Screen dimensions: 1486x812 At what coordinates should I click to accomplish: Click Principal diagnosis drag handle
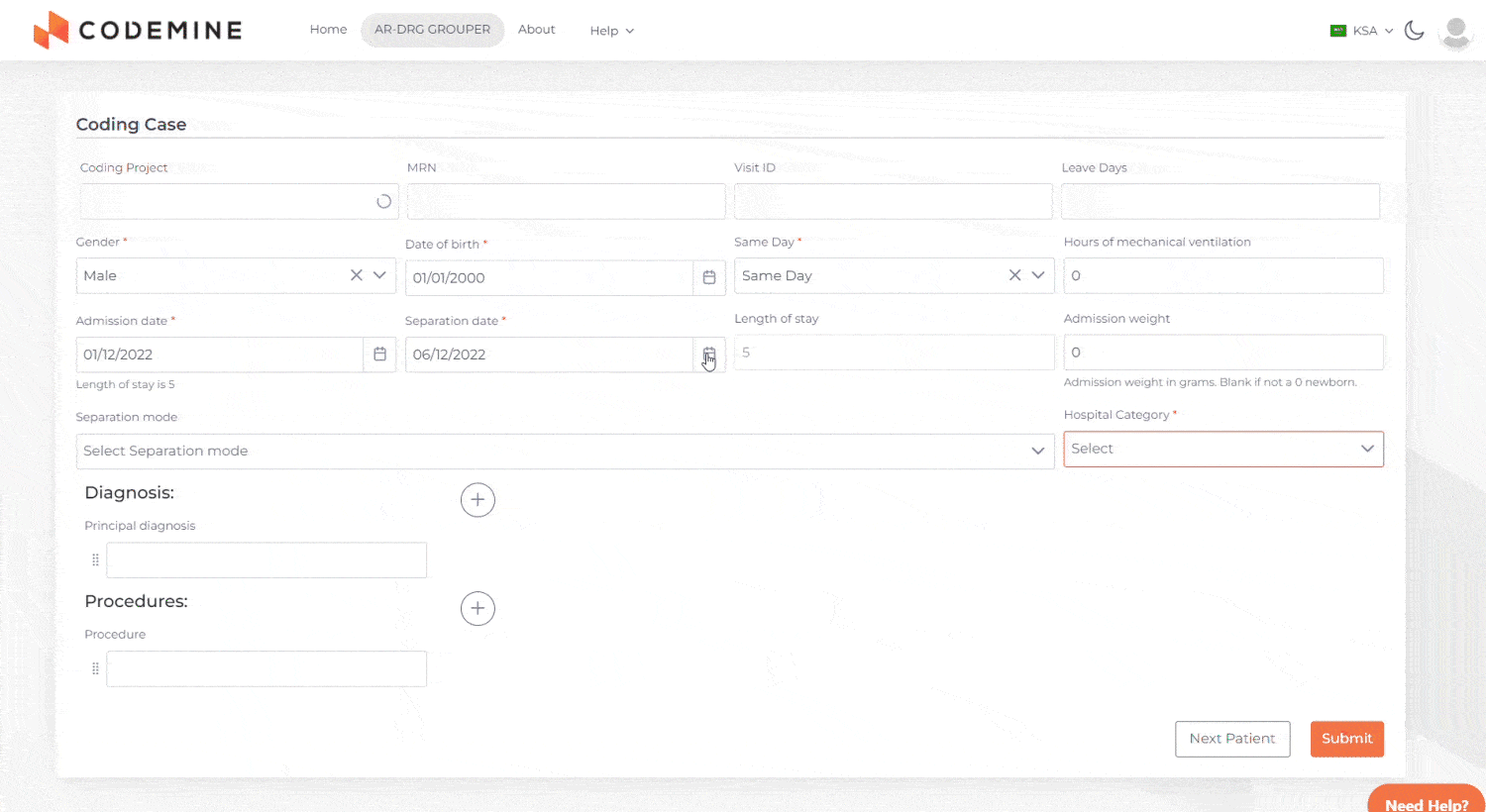(x=95, y=560)
